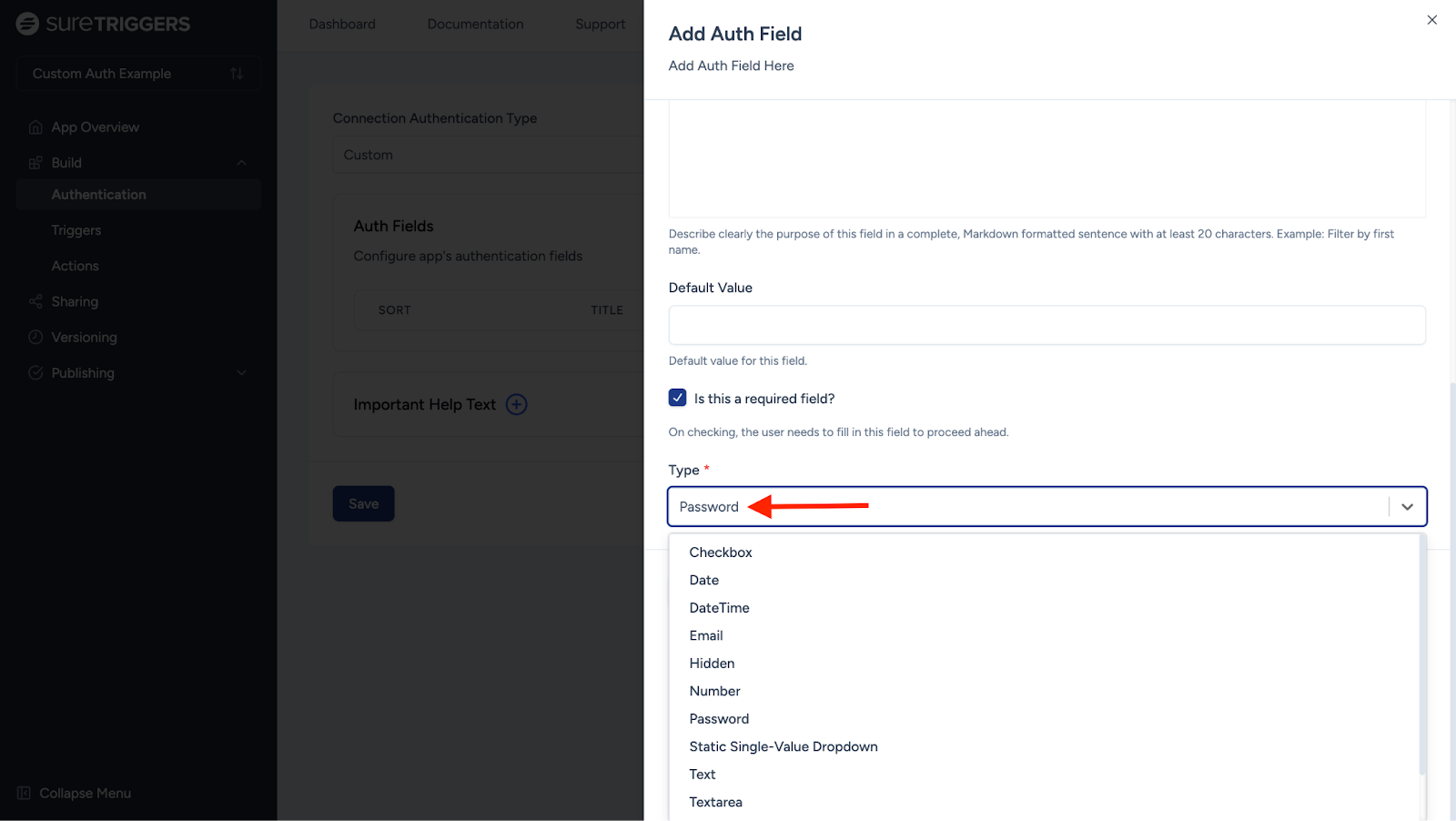1456x821 pixels.
Task: Choose Static Single-Value Dropdown option
Action: [783, 746]
